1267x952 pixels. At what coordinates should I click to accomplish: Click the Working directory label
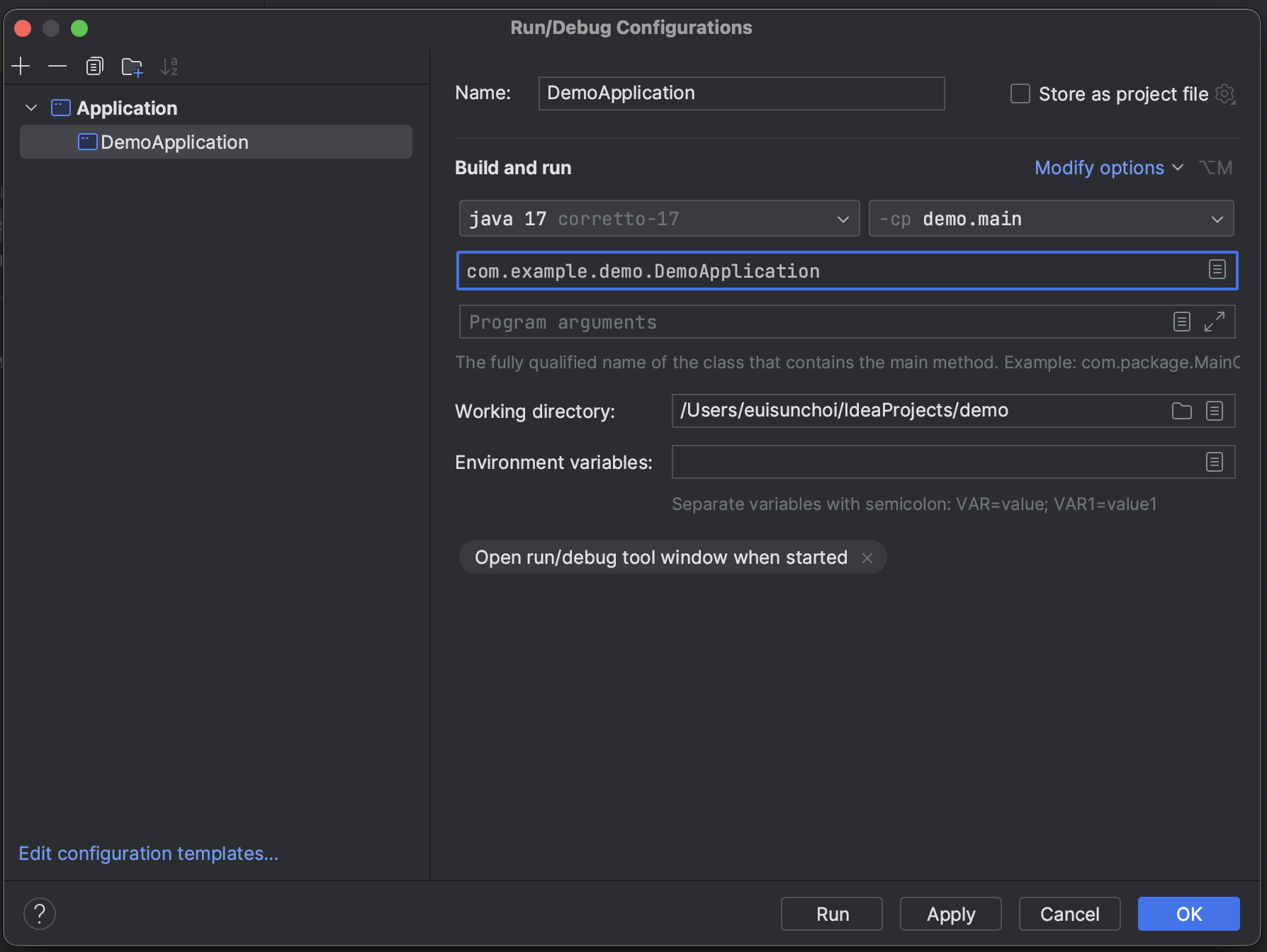[535, 412]
